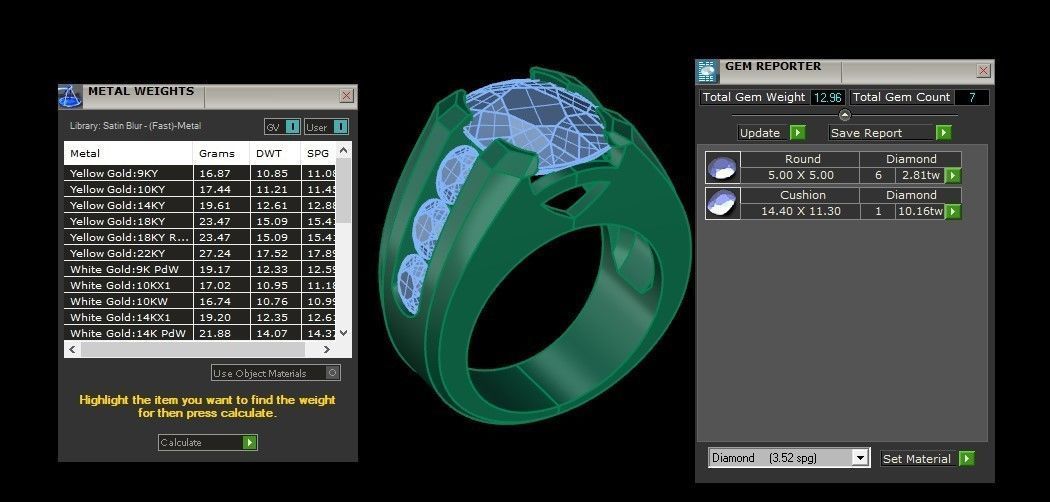Viewport: 1050px width, 502px height.
Task: Collapse the Gem Reporter header expander arrow
Action: click(x=844, y=115)
